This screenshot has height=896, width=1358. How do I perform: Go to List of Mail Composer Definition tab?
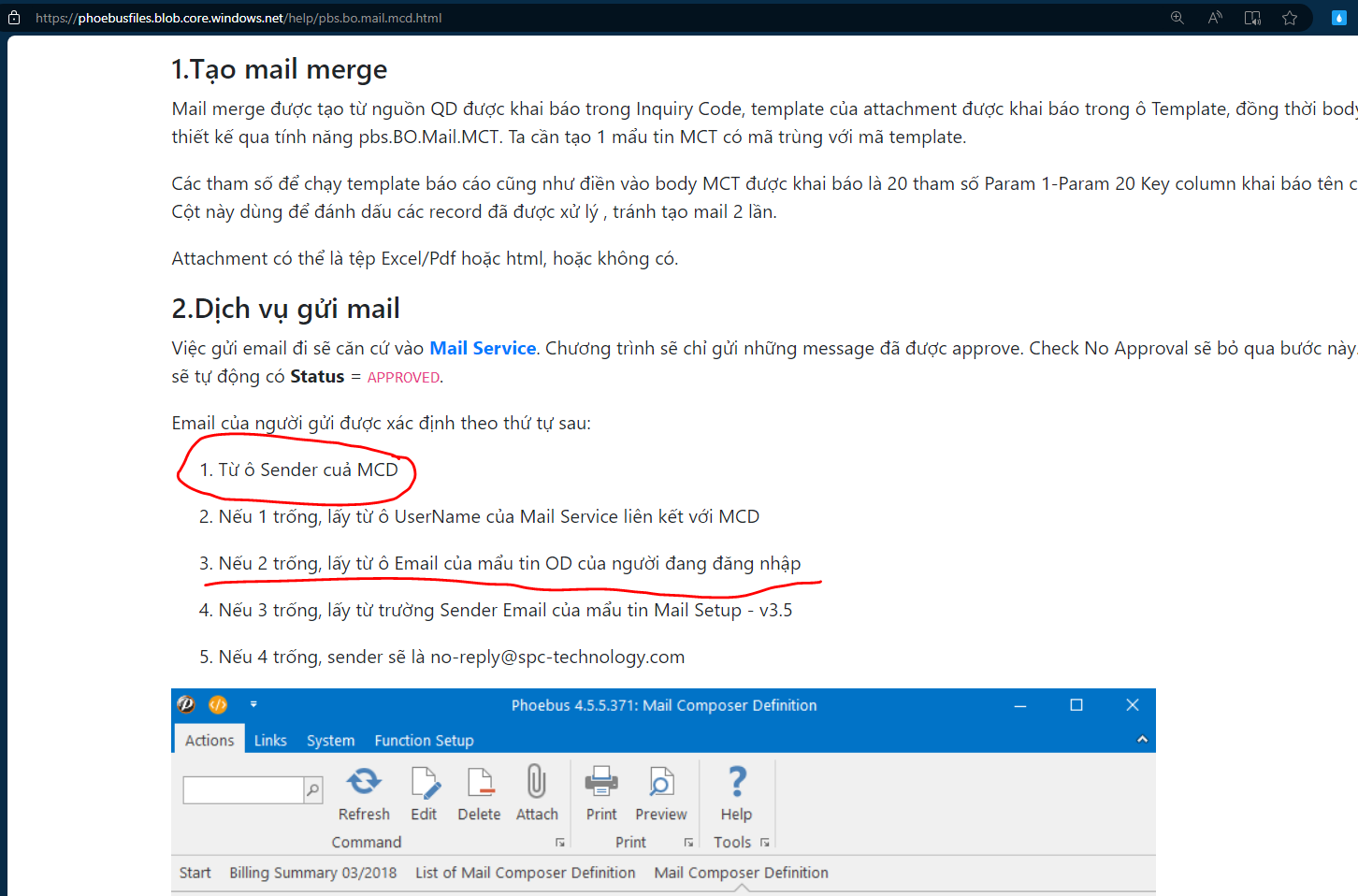point(525,873)
